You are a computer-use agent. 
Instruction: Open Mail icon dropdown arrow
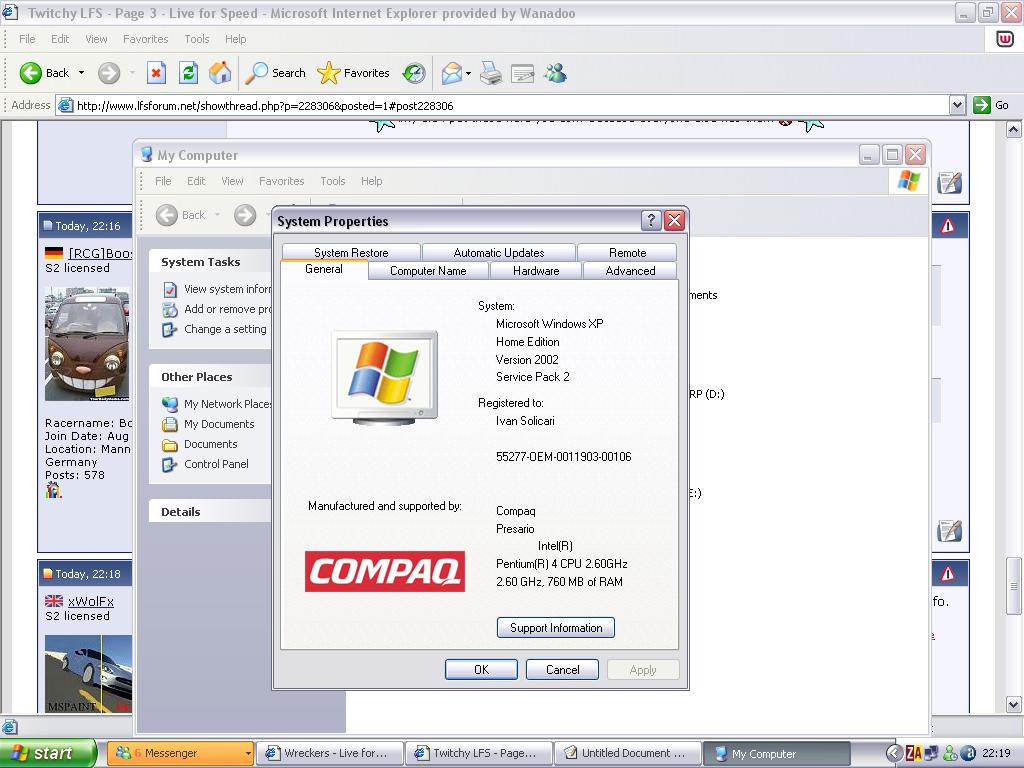click(468, 73)
